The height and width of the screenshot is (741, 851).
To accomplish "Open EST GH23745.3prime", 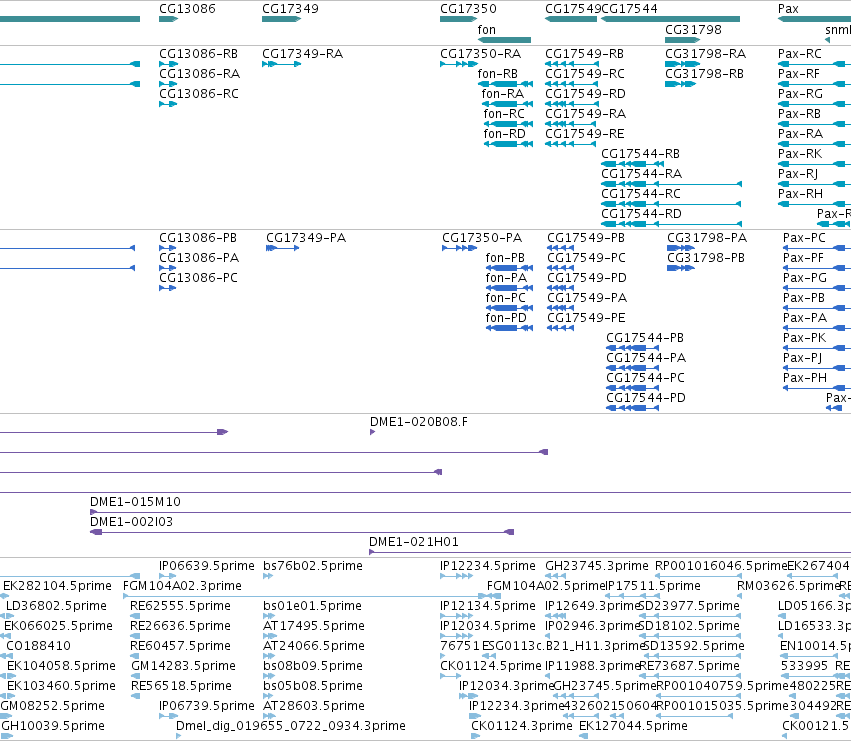I will tap(597, 566).
